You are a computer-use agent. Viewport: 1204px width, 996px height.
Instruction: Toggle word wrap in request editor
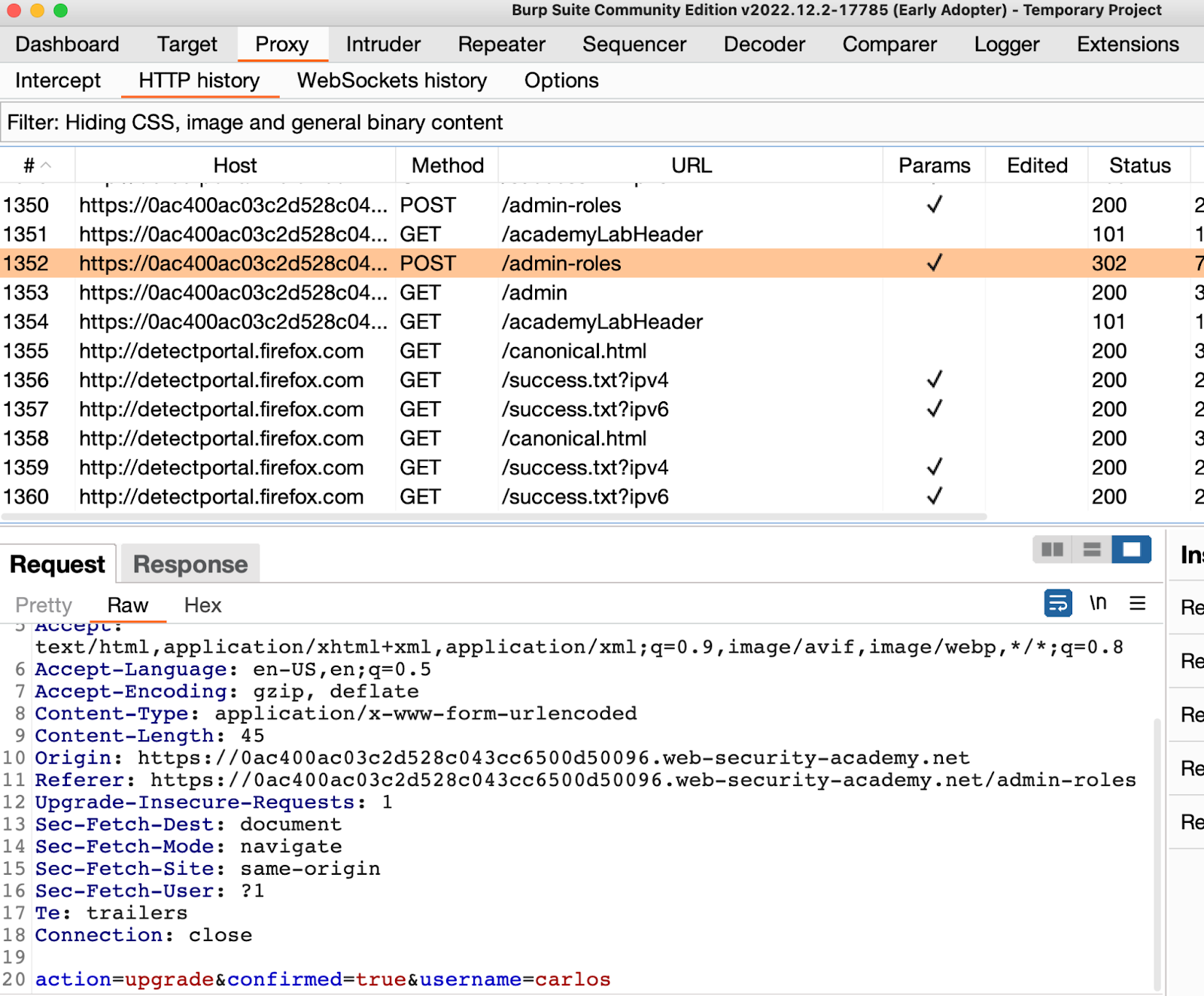pyautogui.click(x=1058, y=603)
